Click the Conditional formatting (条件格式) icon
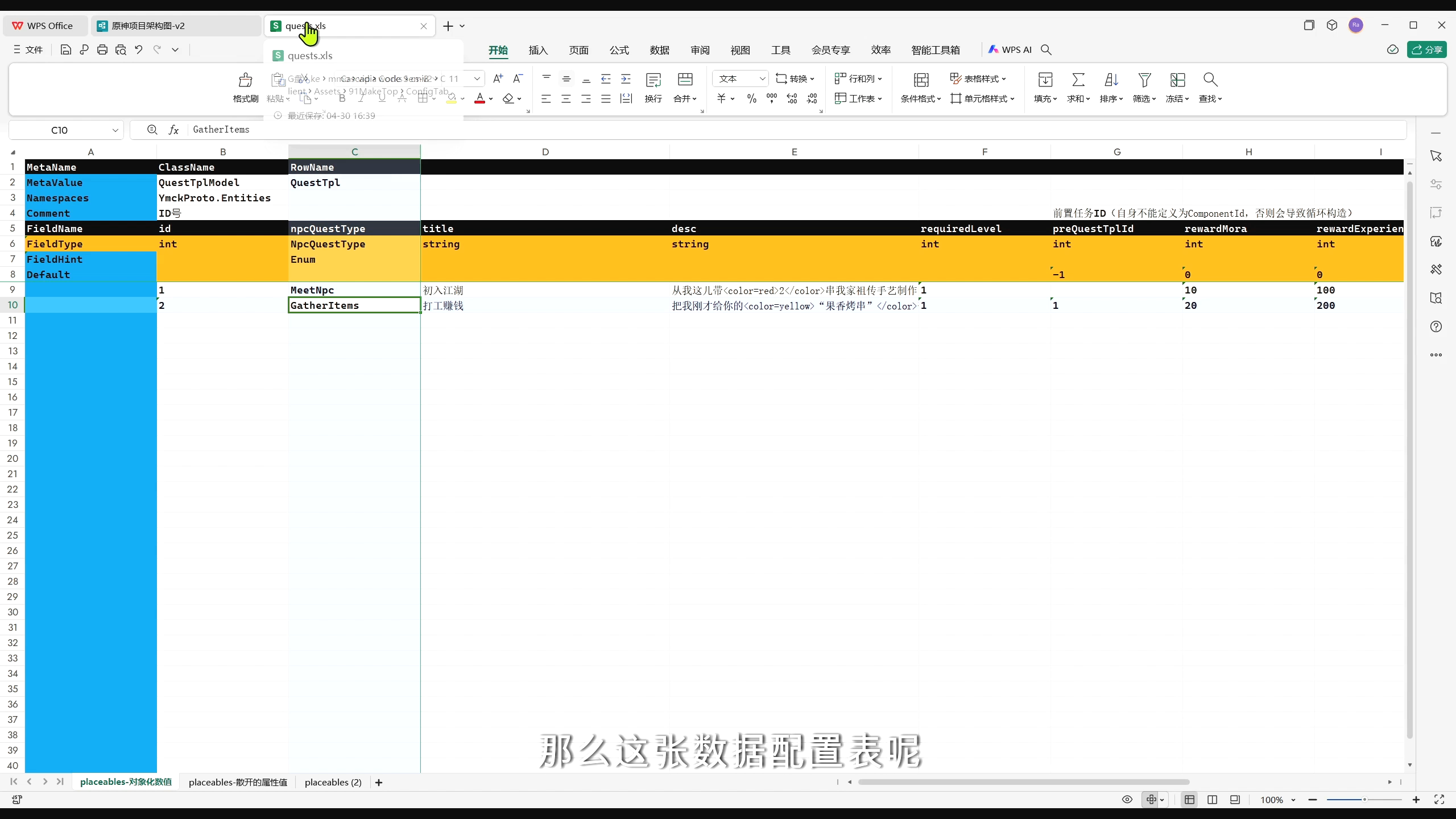This screenshot has height=819, width=1456. [x=921, y=80]
